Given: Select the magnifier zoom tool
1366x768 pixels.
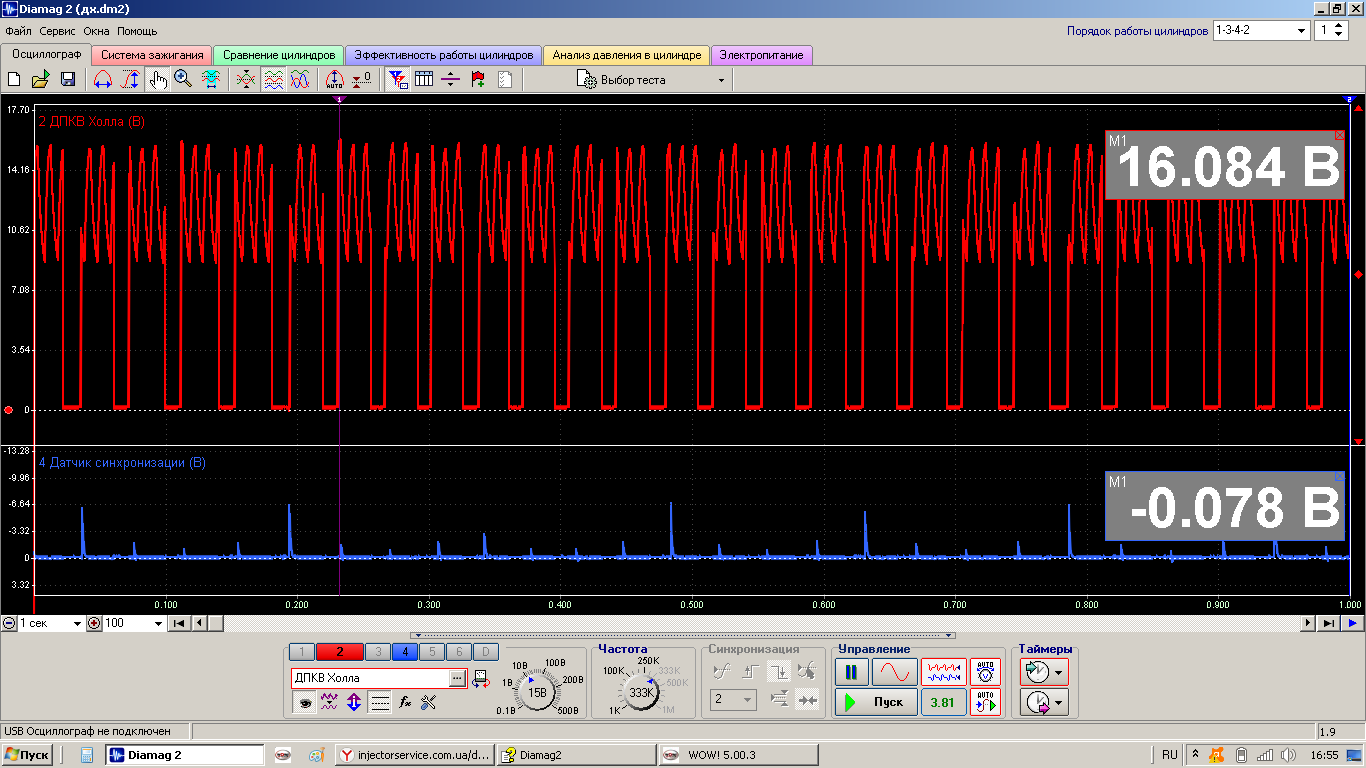Looking at the screenshot, I should [183, 80].
